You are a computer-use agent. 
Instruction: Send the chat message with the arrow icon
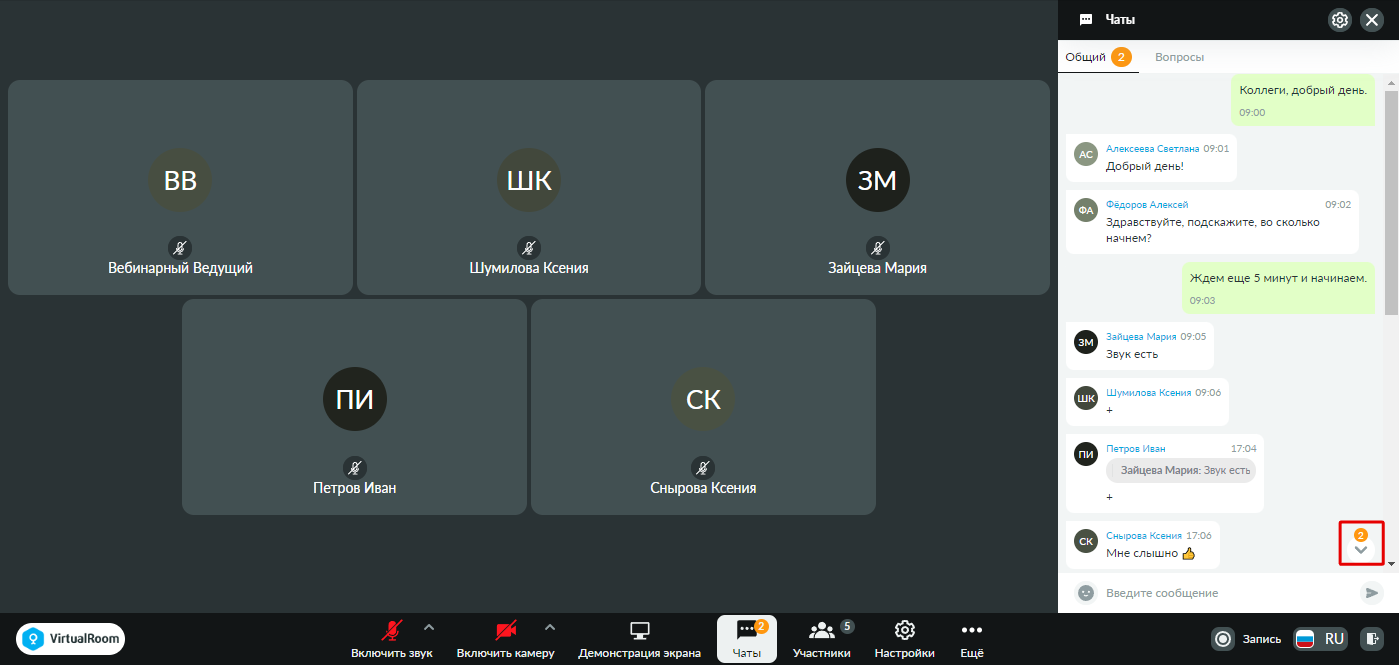pyautogui.click(x=1371, y=593)
